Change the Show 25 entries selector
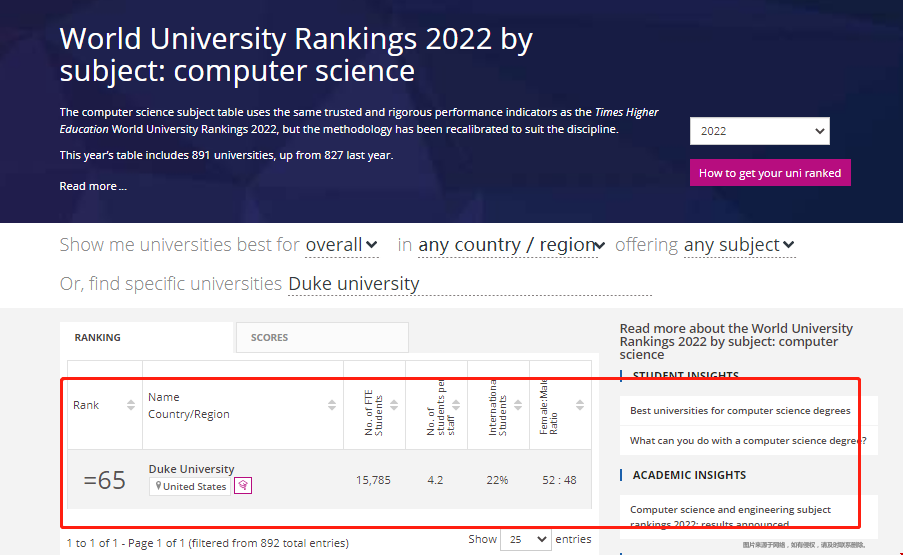Screen dimensions: 903x555 (525, 539)
